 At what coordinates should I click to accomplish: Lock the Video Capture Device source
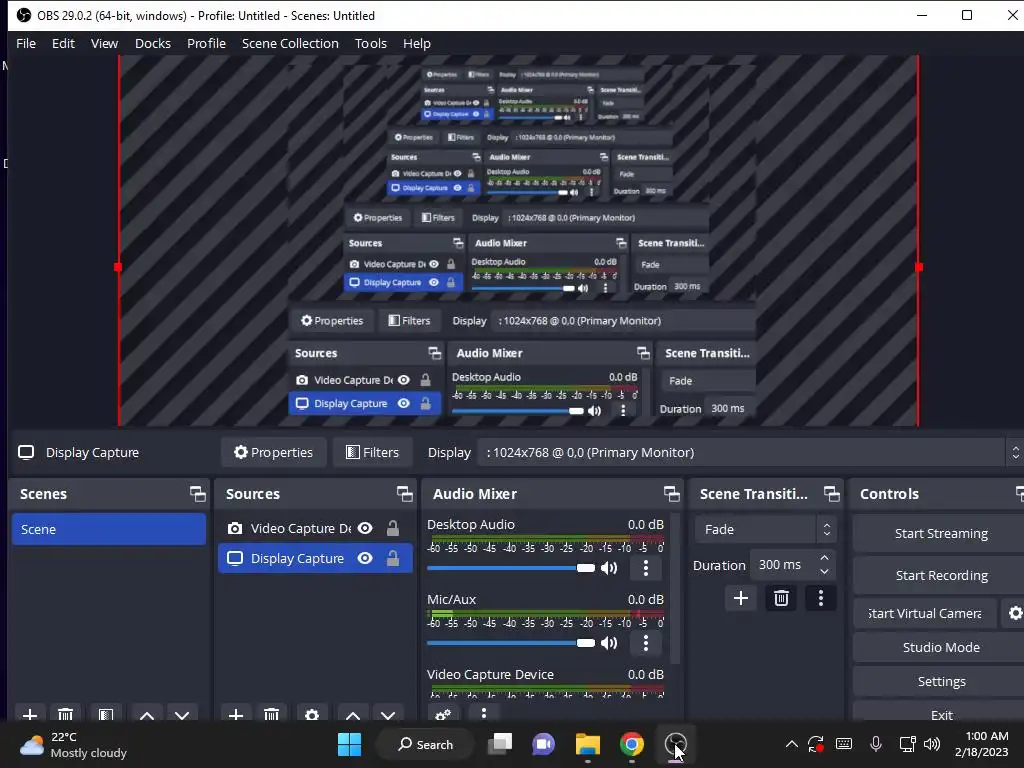coord(392,528)
